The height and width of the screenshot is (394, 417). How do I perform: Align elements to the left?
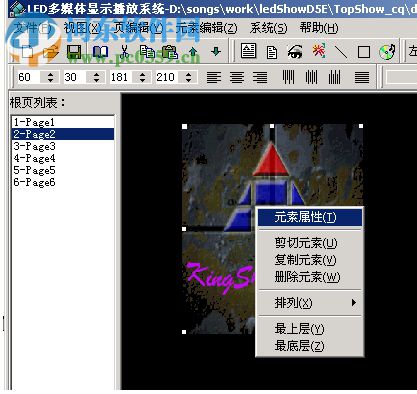(214, 78)
